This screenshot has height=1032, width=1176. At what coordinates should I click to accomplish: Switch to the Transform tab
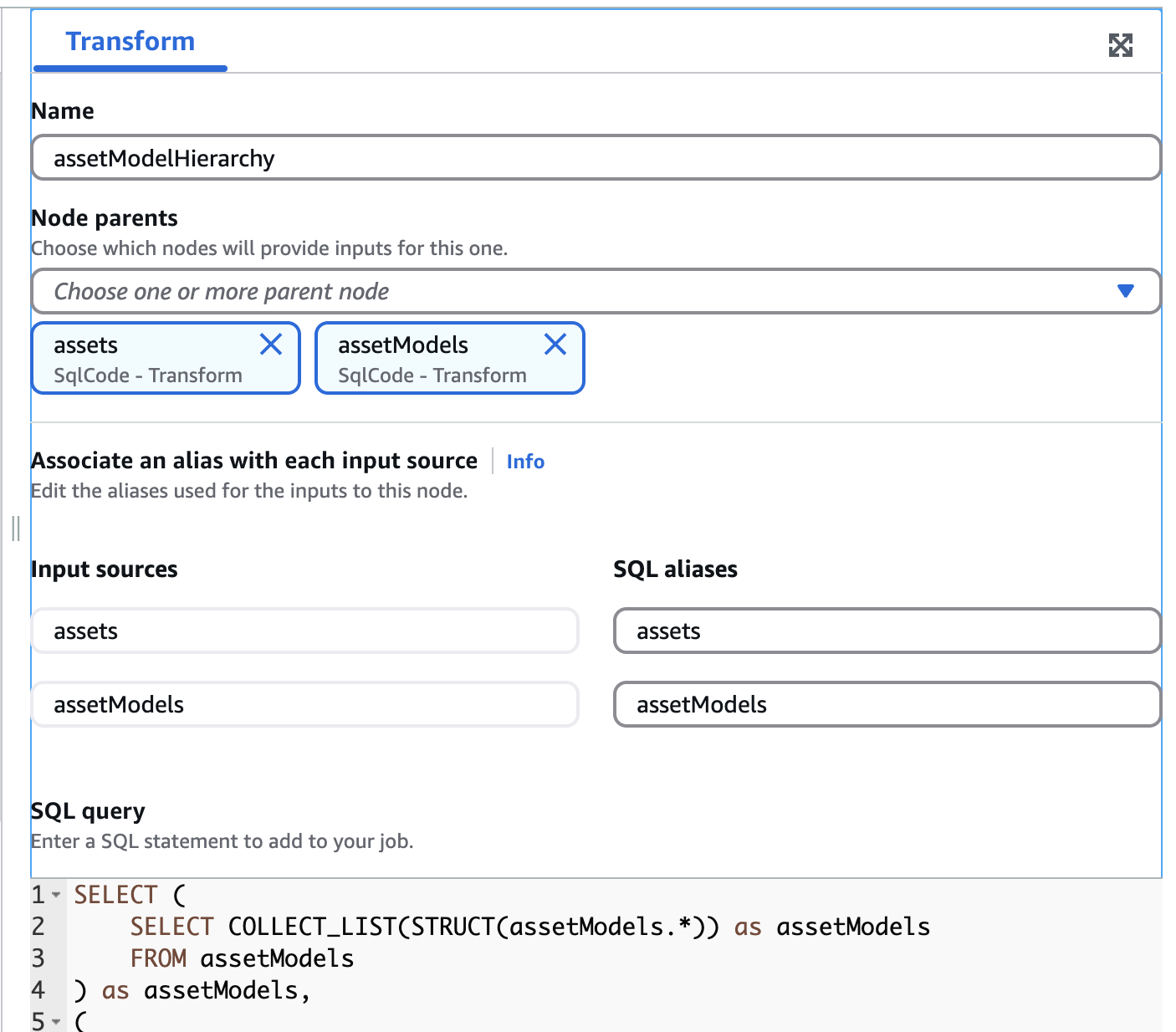130,41
